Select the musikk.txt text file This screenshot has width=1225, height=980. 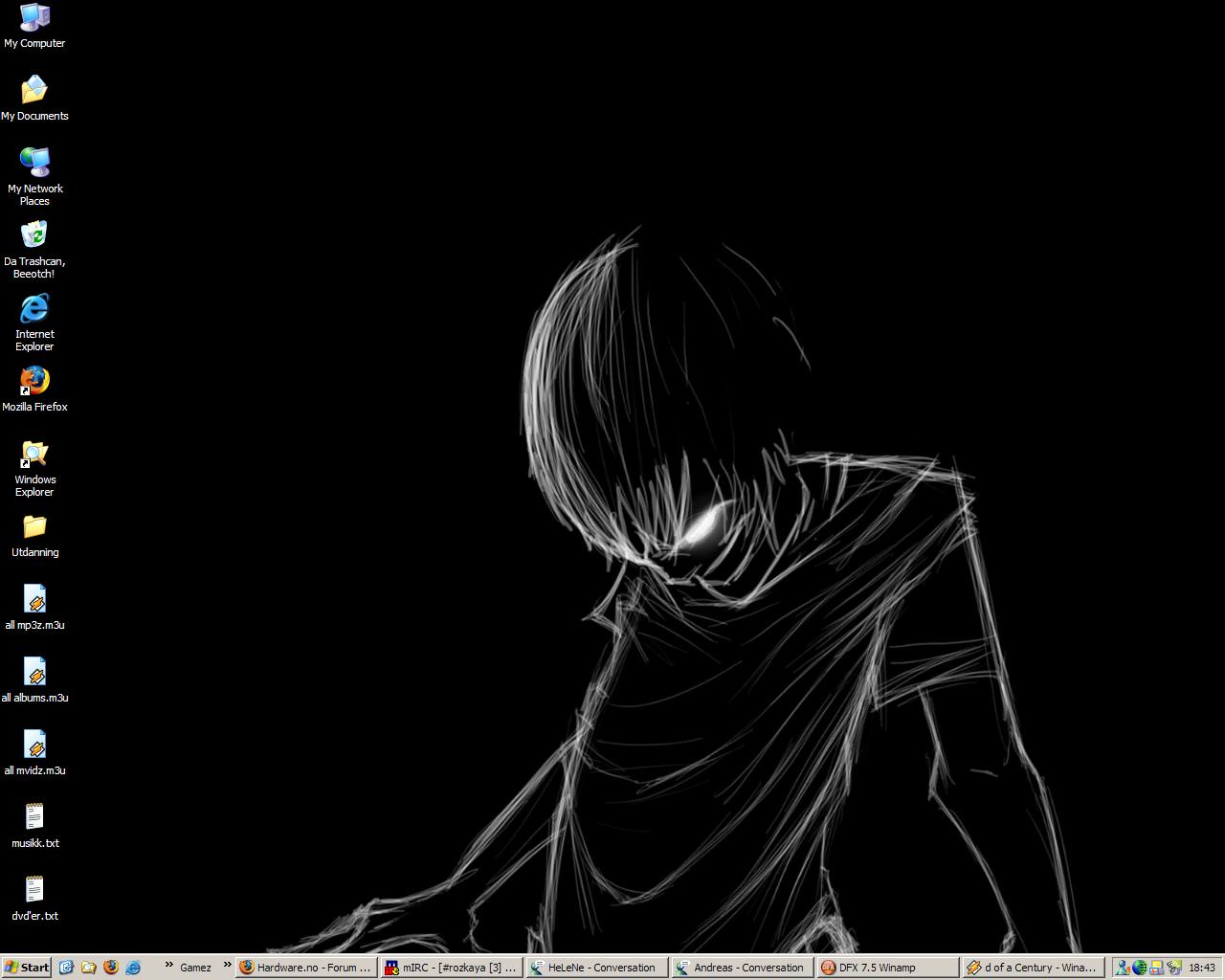point(34,826)
